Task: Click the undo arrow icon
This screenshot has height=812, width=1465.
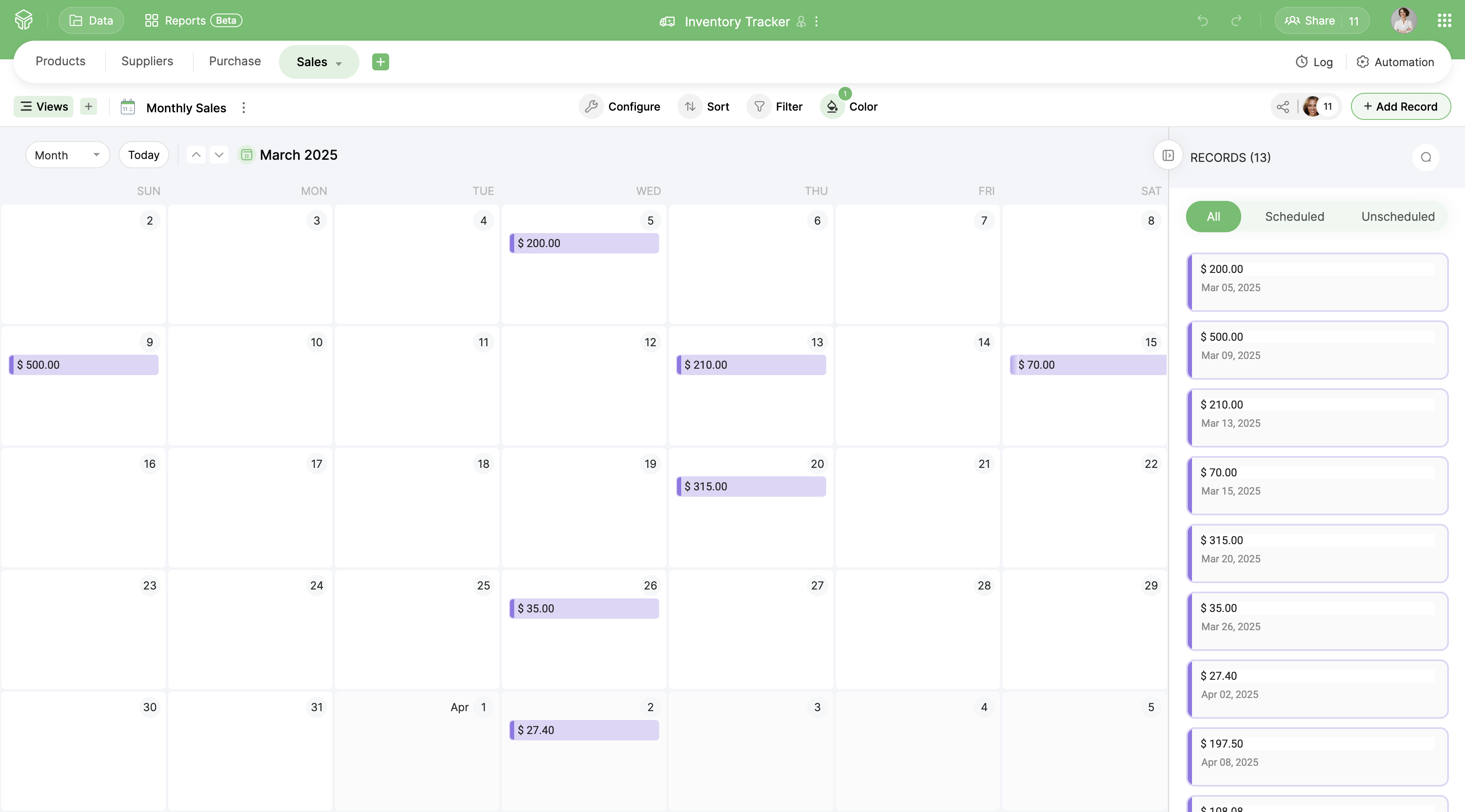Action: point(1202,21)
